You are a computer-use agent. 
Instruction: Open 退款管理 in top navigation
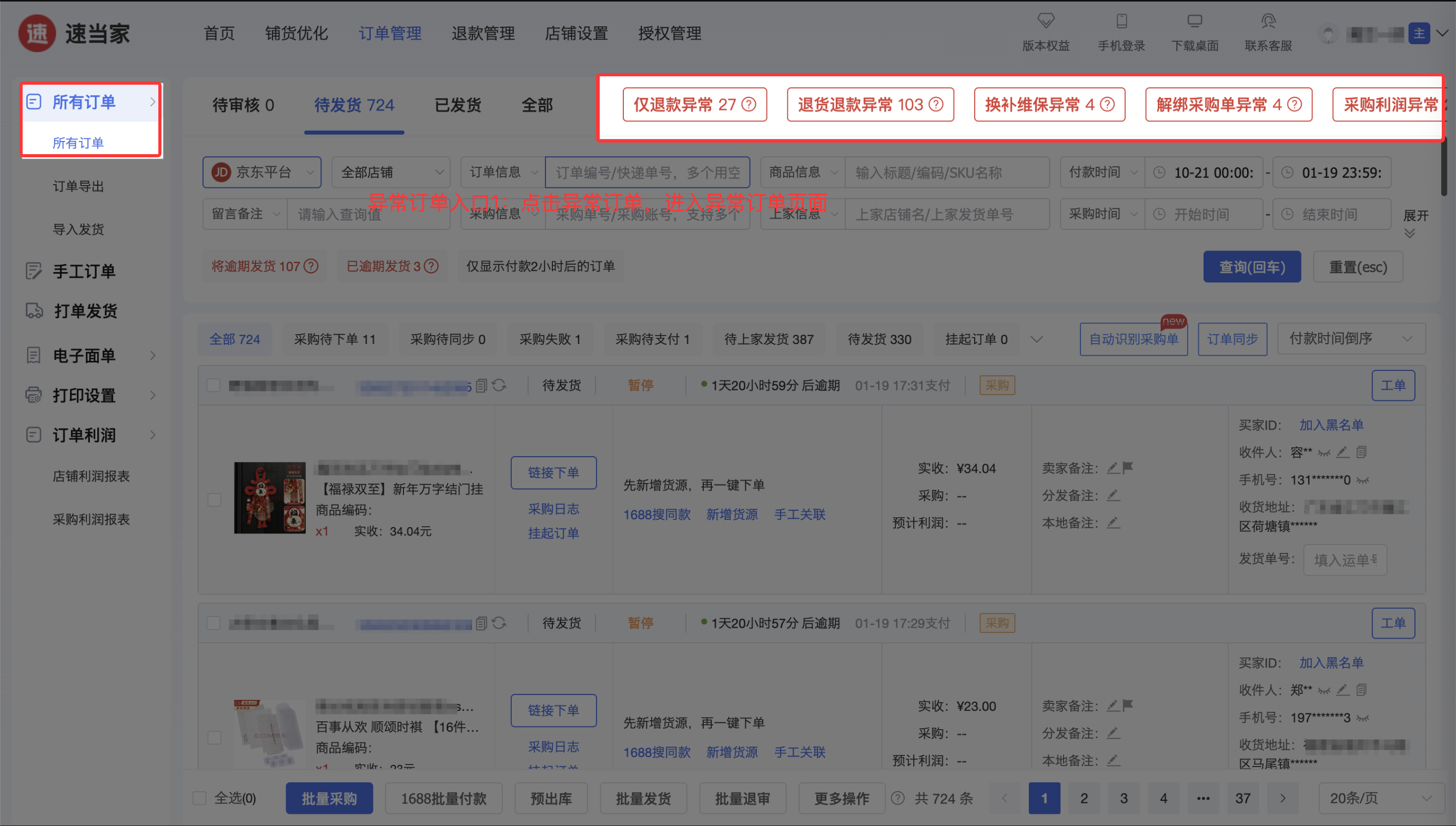[483, 34]
